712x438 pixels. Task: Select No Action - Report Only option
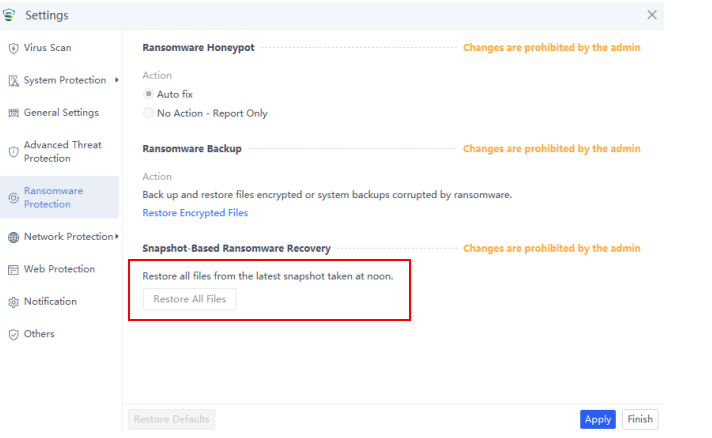pos(149,113)
